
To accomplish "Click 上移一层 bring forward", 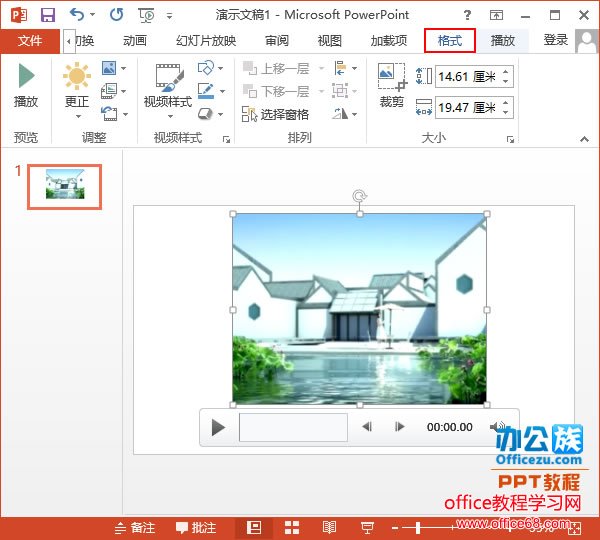I will (277, 69).
